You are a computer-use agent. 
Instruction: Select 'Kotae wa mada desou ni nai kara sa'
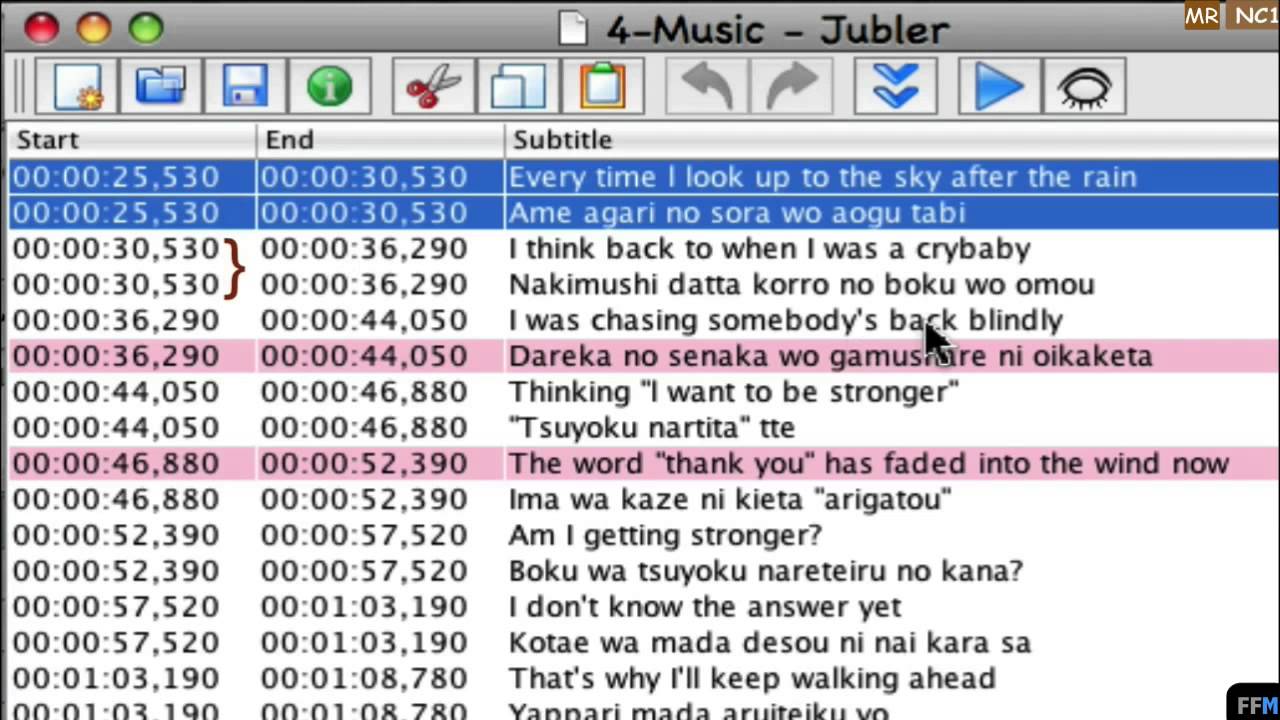[x=643, y=643]
